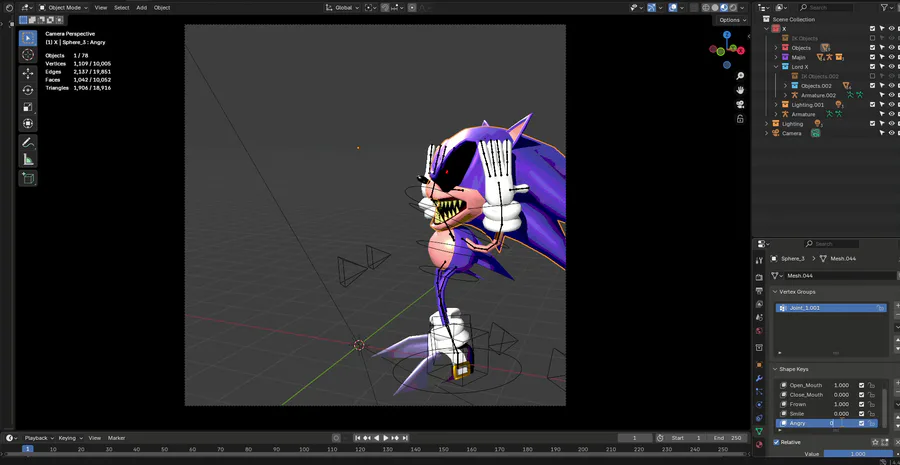This screenshot has height=465, width=900.
Task: Open the viewport Options dropdown
Action: [733, 20]
